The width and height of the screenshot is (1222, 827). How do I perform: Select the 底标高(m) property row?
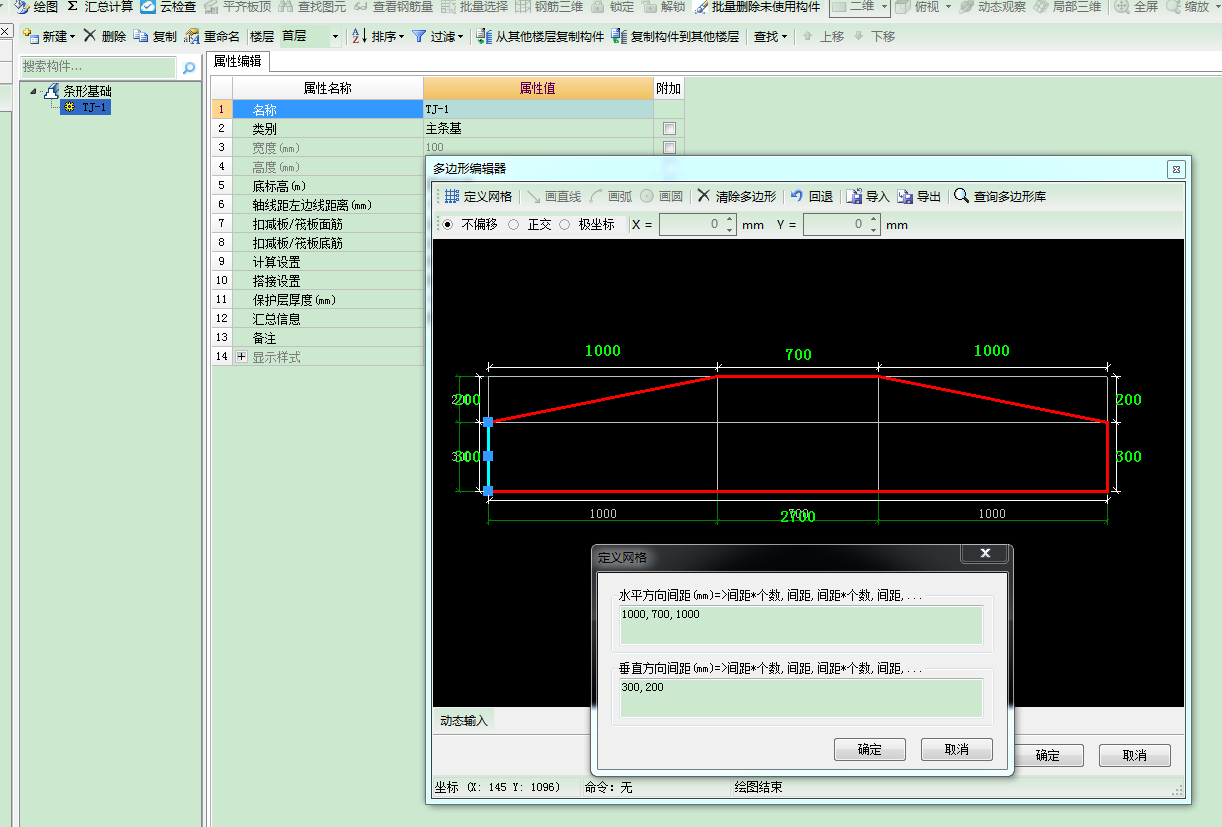point(328,185)
